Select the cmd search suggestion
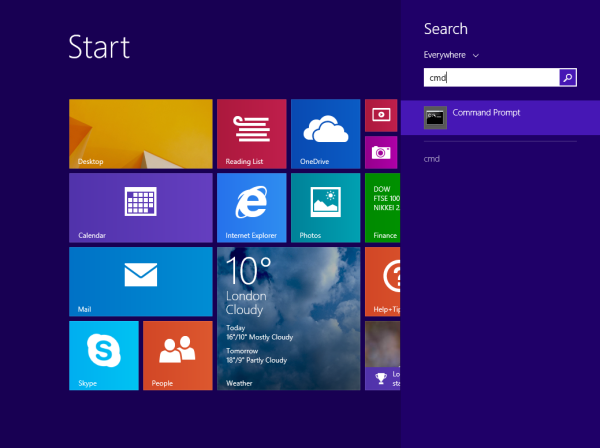The width and height of the screenshot is (600, 448). 432,159
